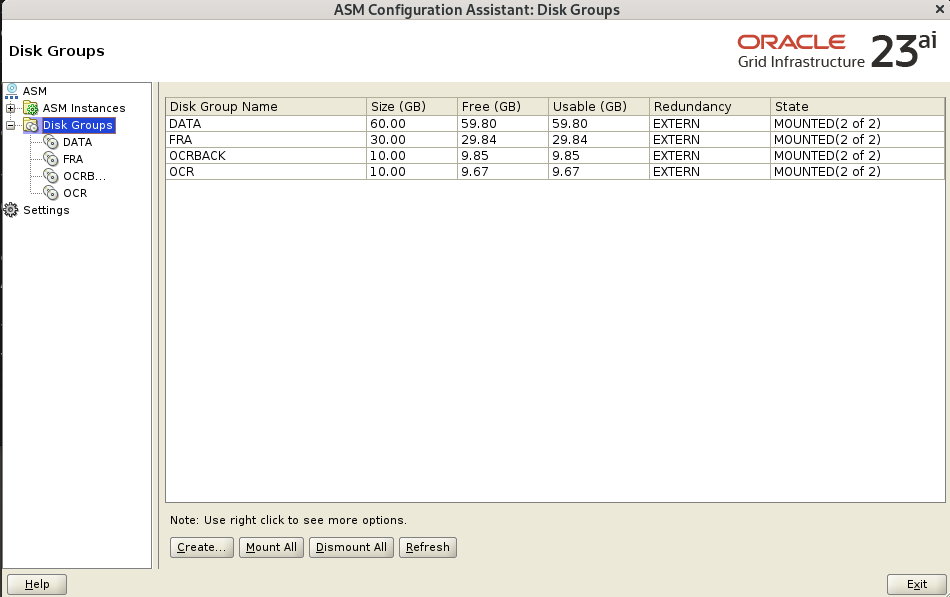This screenshot has width=950, height=597.
Task: Click MOUNTED(2 of 2) state in OCRBACK row
Action: (858, 156)
